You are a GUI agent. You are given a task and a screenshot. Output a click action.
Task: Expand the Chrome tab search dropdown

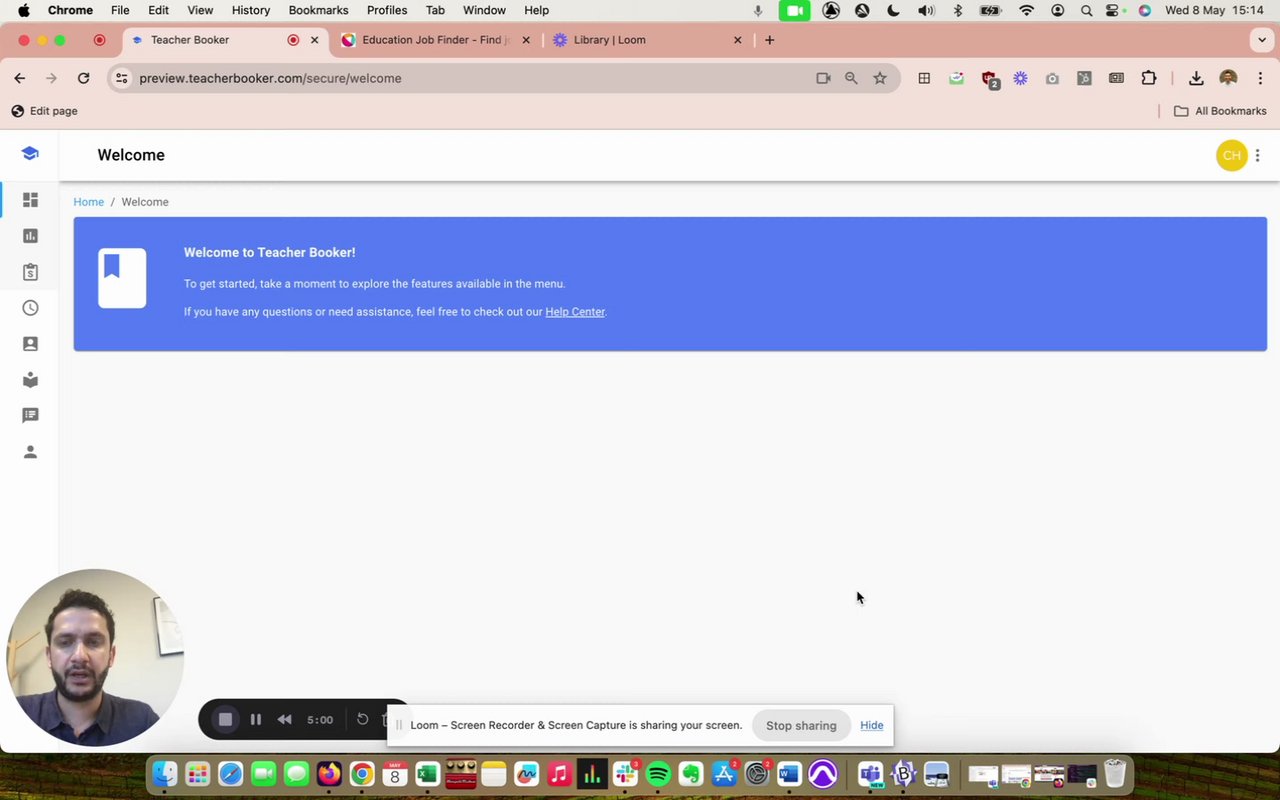coord(1262,40)
